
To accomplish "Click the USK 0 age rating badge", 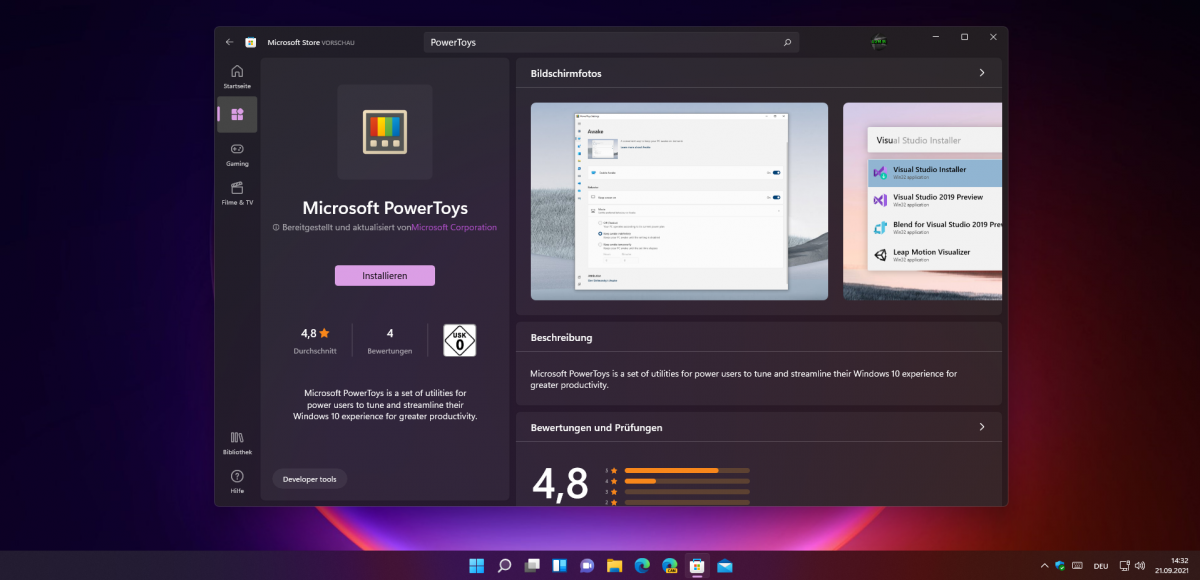I will pyautogui.click(x=459, y=340).
